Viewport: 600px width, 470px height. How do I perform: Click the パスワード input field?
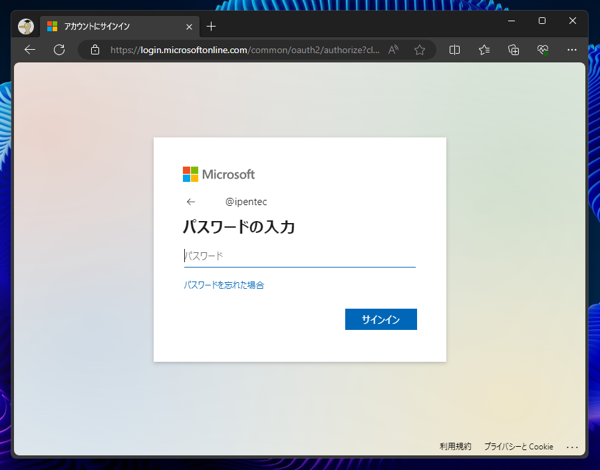pyautogui.click(x=300, y=256)
